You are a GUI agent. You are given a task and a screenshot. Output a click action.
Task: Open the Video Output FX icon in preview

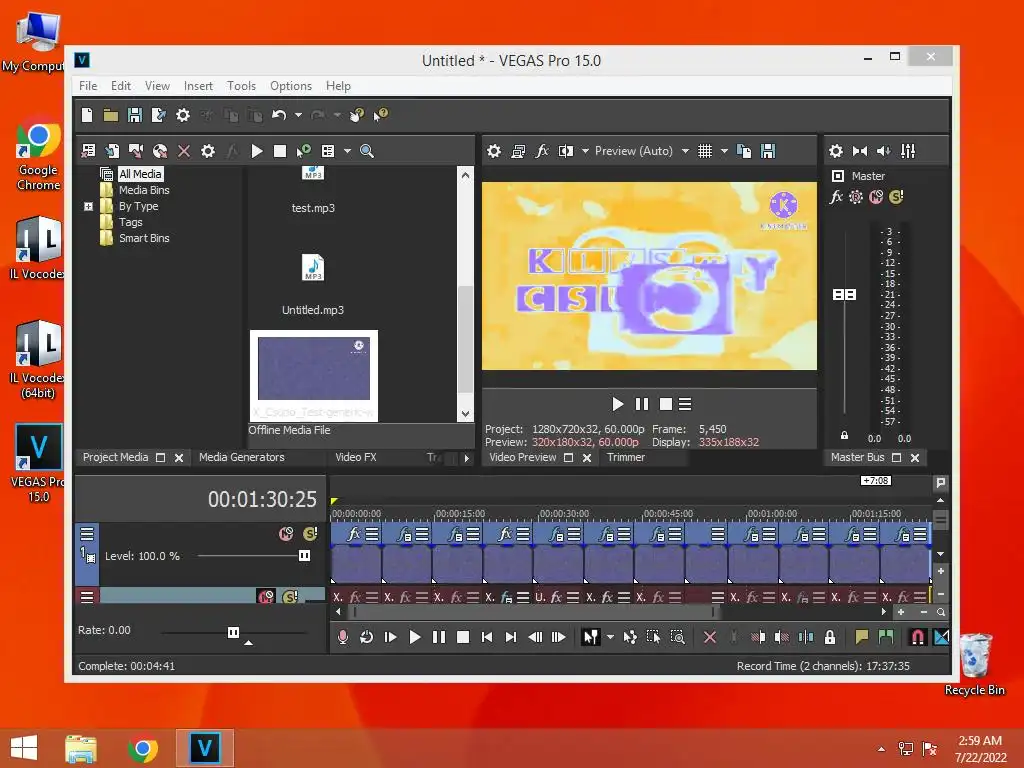click(542, 152)
